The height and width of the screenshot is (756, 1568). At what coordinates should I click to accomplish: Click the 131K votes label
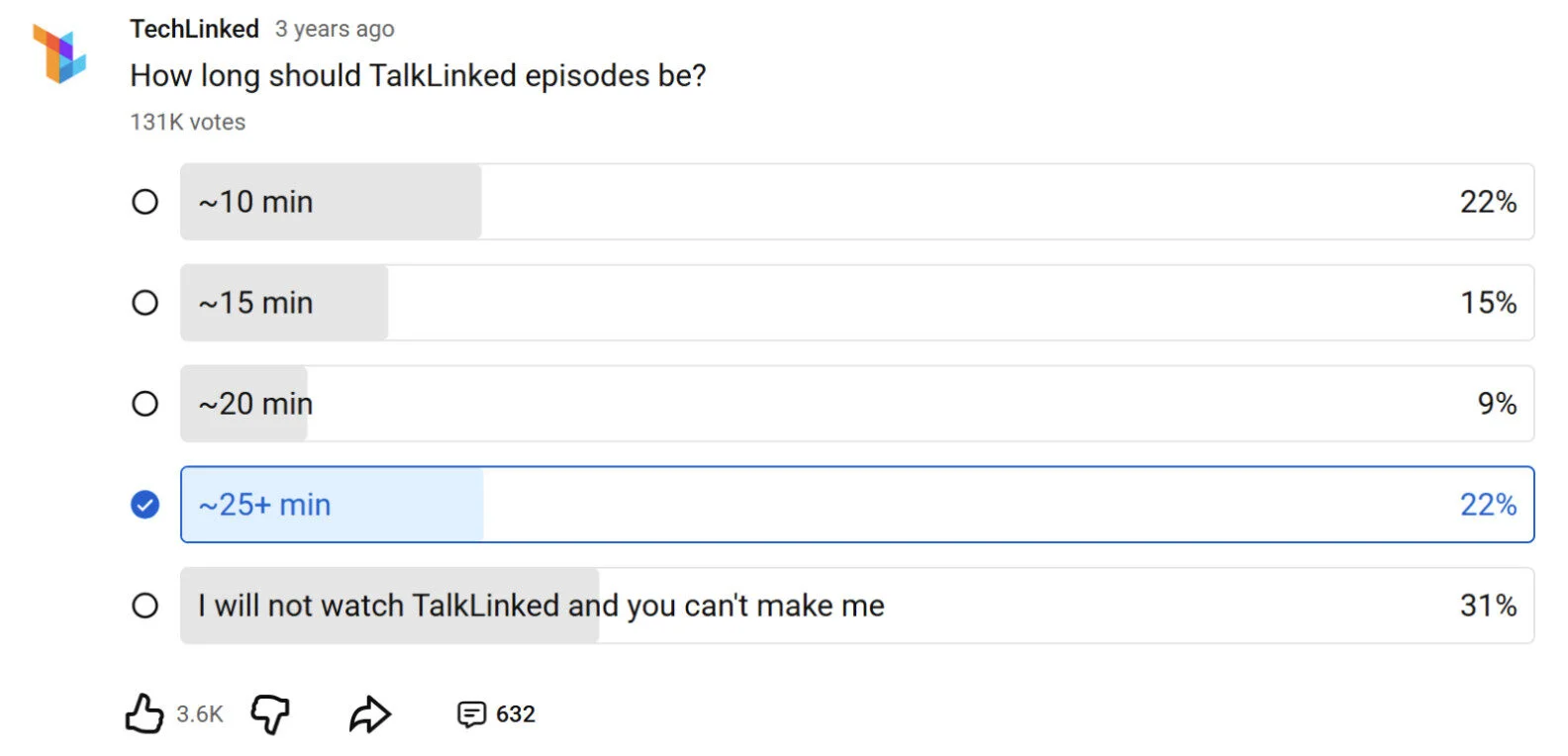187,122
